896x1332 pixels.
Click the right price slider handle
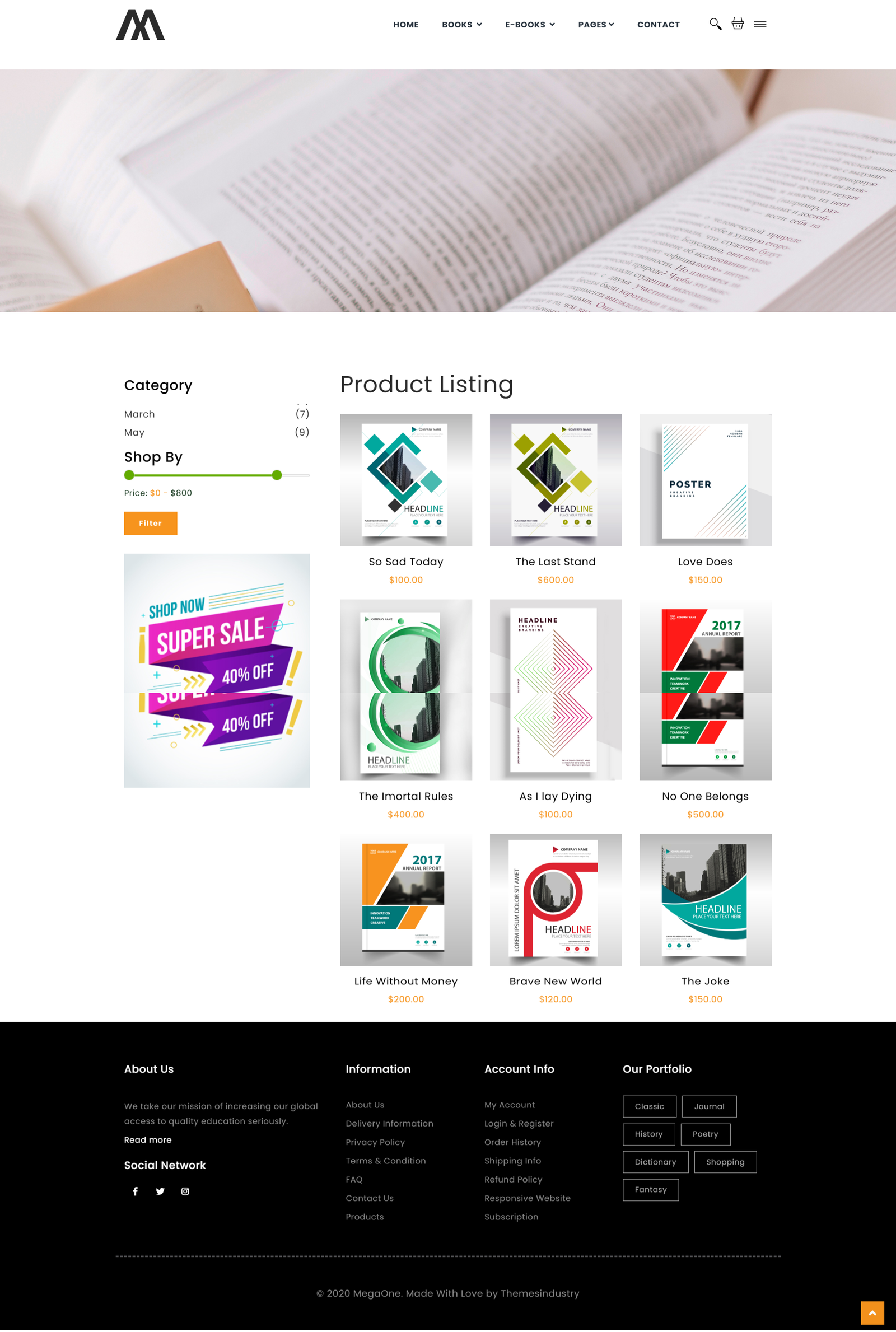coord(277,475)
